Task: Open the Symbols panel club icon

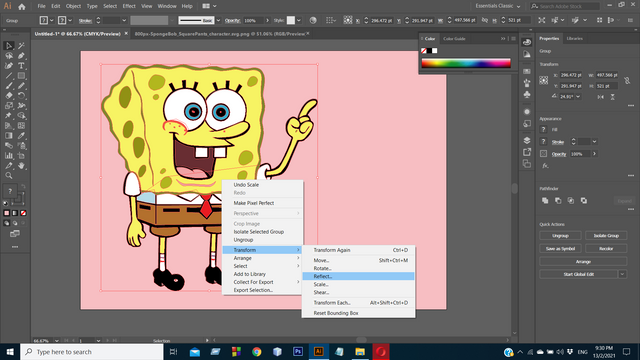Action: [x=527, y=95]
